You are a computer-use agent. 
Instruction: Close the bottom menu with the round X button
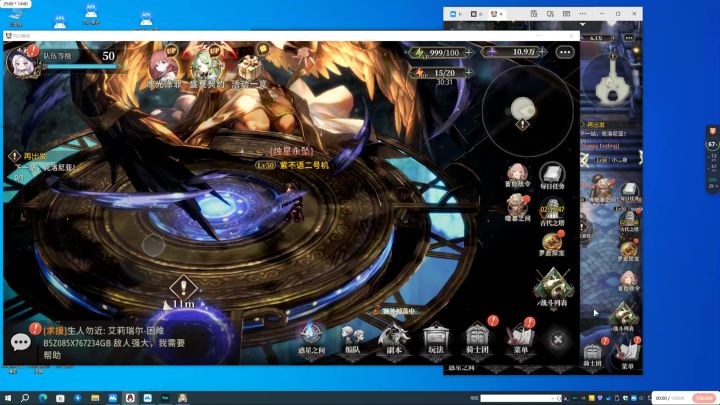(x=558, y=339)
